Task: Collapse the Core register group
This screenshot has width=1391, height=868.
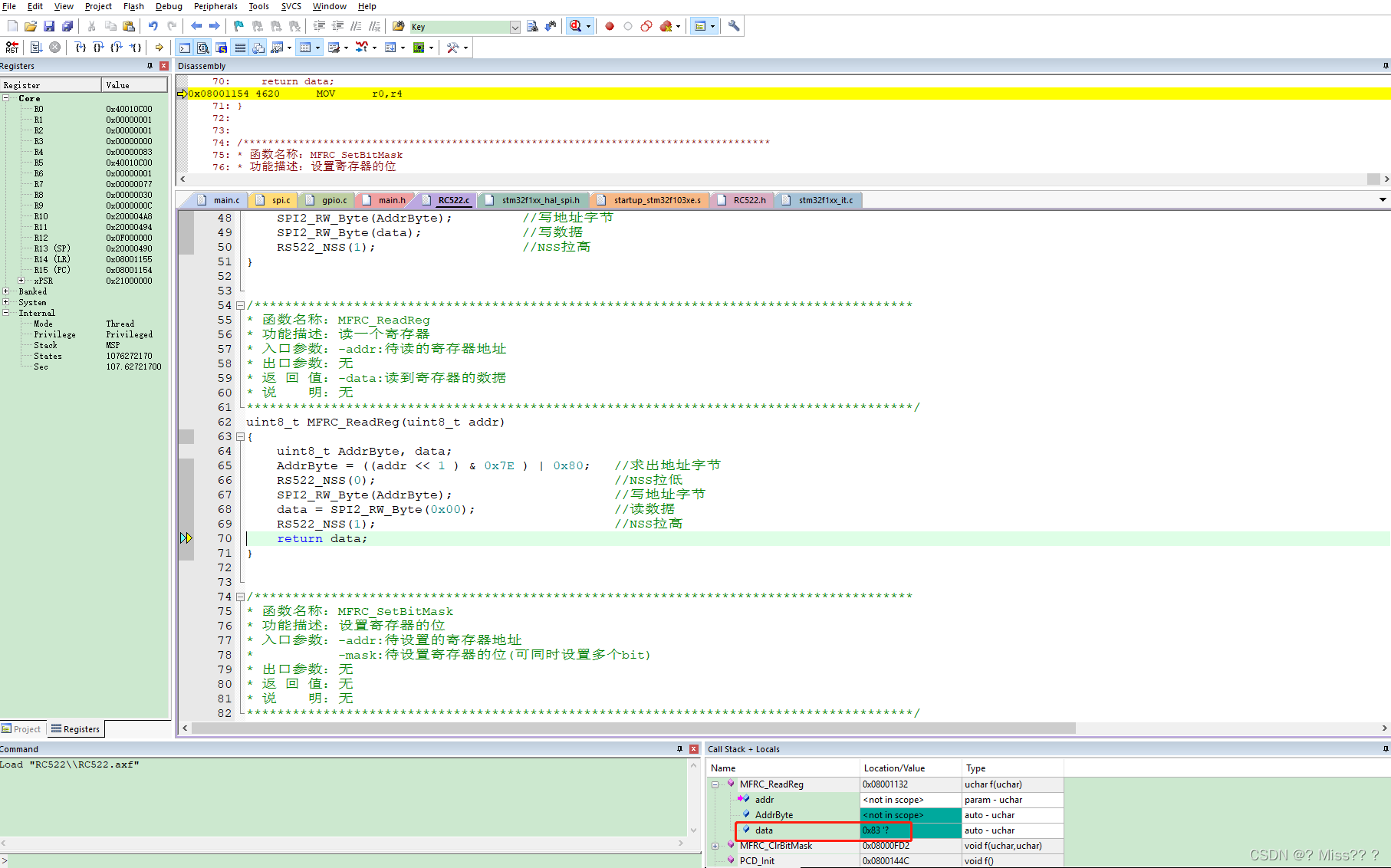Action: coord(6,98)
